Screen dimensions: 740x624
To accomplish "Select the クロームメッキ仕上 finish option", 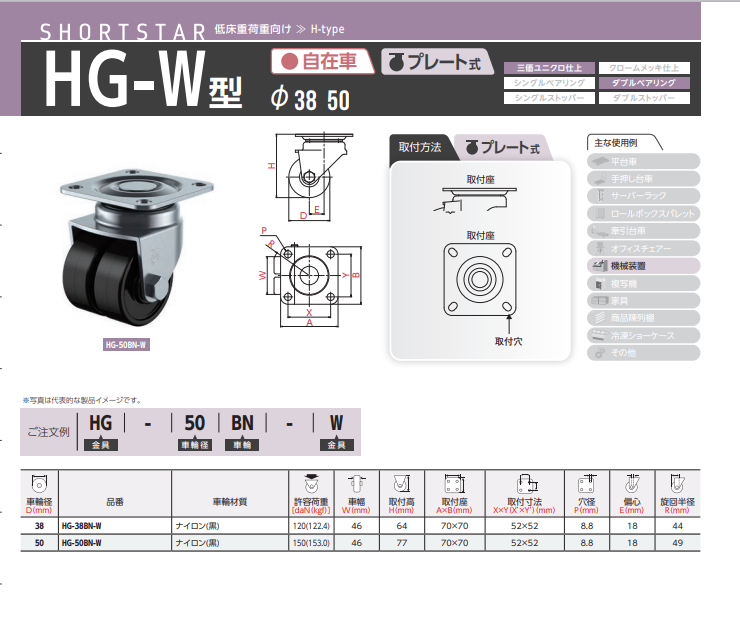I will tap(643, 67).
